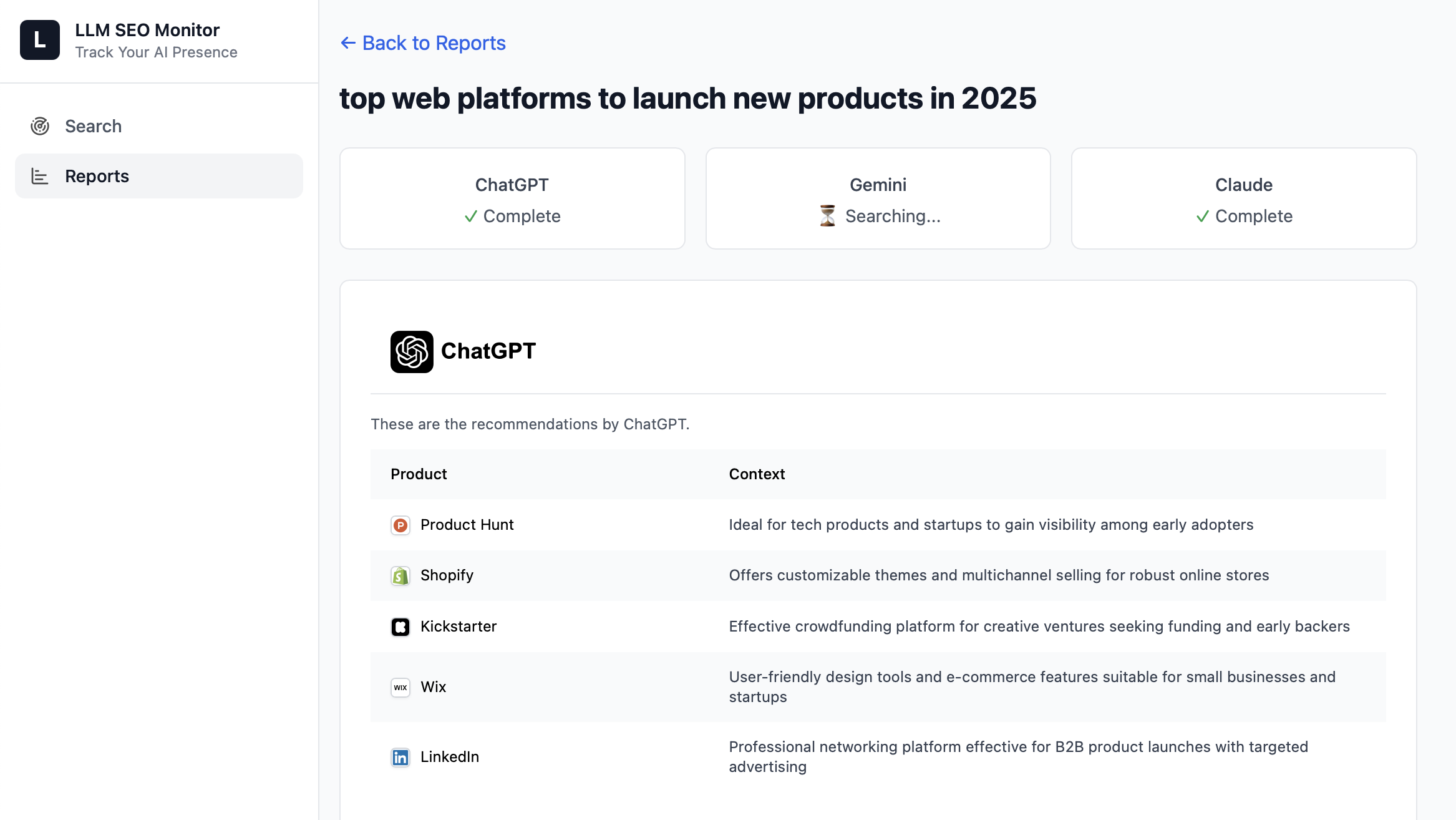The width and height of the screenshot is (1456, 820).
Task: Open the Reports menu item in the sidebar
Action: tap(97, 177)
